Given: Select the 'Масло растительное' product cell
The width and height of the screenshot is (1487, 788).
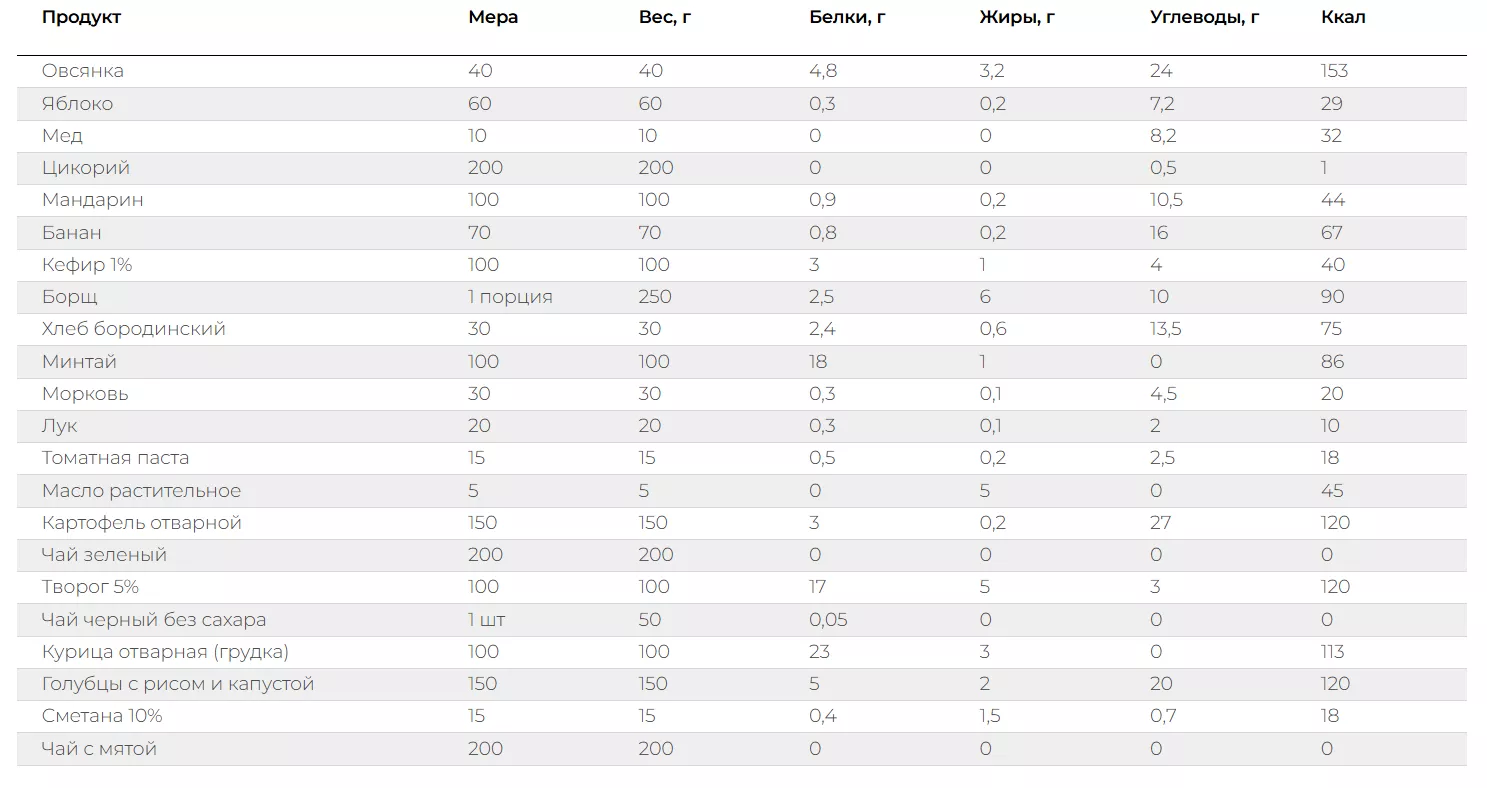Looking at the screenshot, I should (141, 491).
